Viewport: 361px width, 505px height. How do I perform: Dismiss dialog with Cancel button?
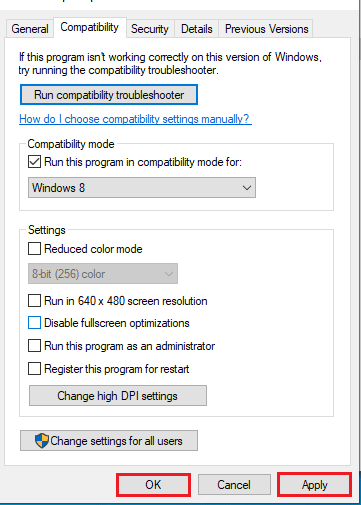point(234,485)
